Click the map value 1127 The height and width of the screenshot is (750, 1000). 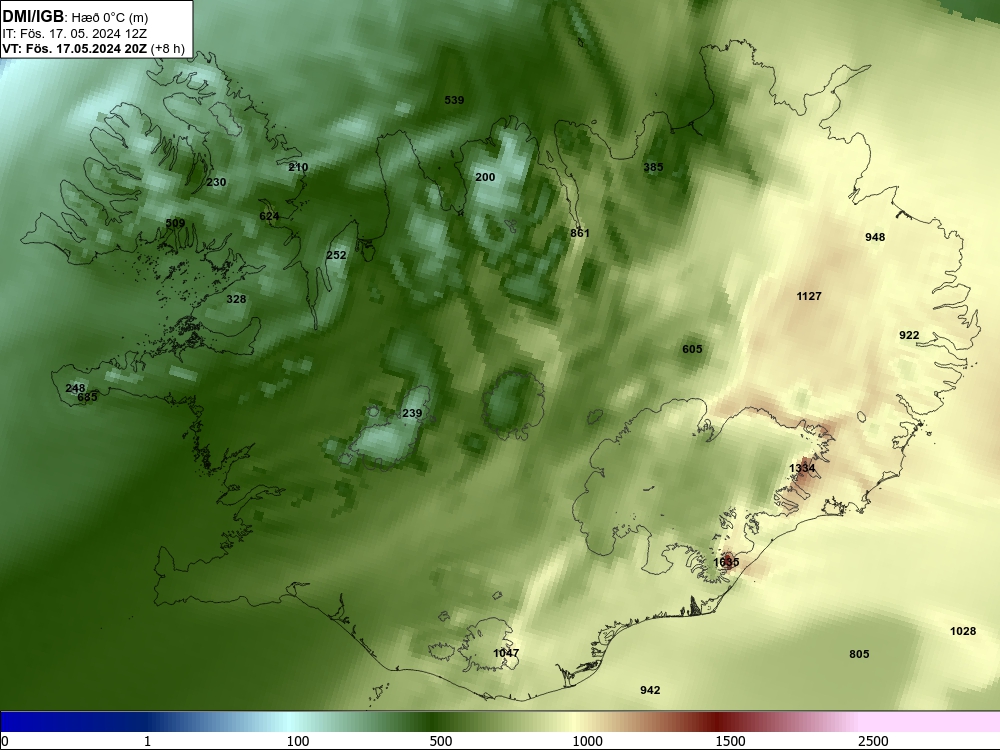pyautogui.click(x=809, y=296)
